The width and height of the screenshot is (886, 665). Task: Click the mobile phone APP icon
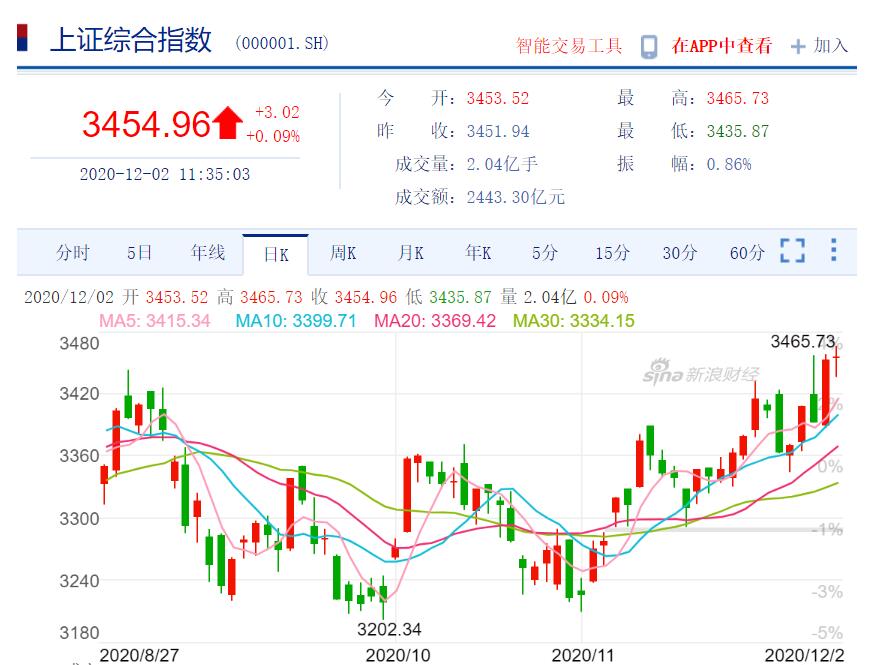[649, 47]
